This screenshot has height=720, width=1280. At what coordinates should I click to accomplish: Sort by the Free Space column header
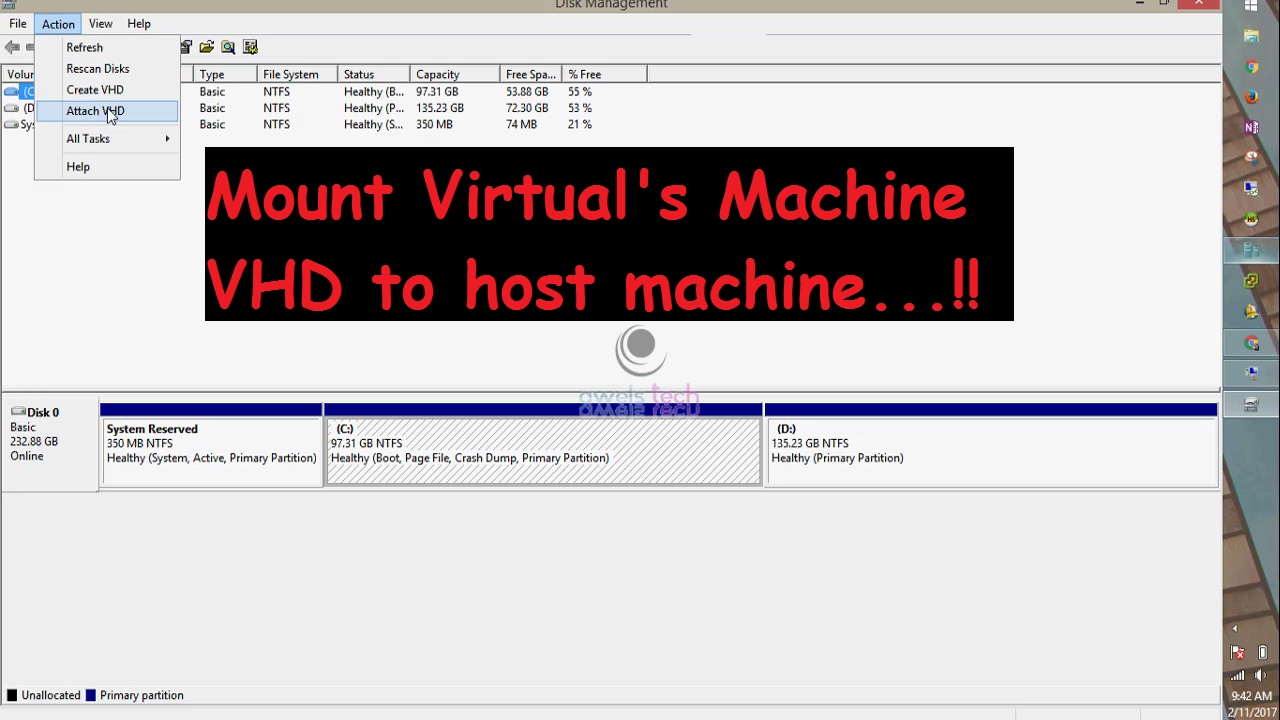point(531,74)
